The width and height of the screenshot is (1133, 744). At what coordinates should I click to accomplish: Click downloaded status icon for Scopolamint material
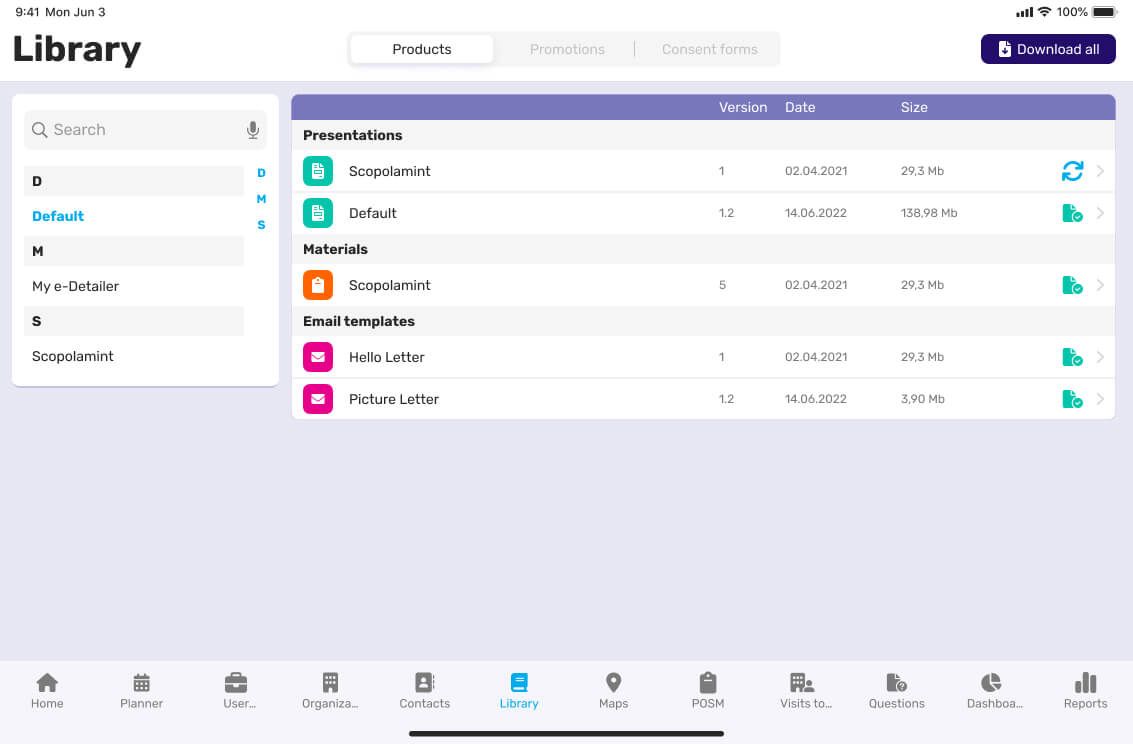pyautogui.click(x=1072, y=285)
